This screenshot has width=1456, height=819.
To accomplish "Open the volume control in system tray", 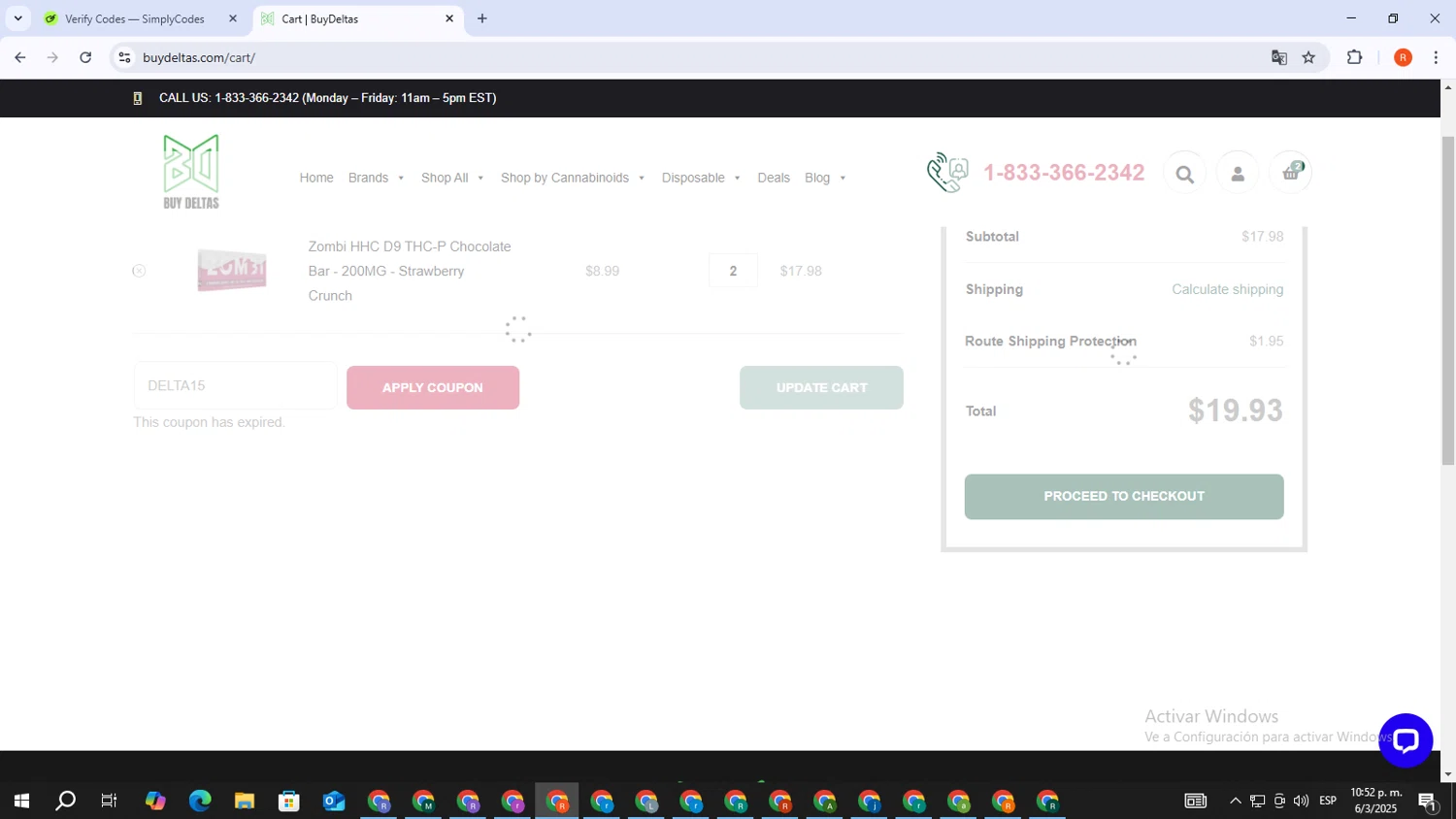I will [1301, 801].
